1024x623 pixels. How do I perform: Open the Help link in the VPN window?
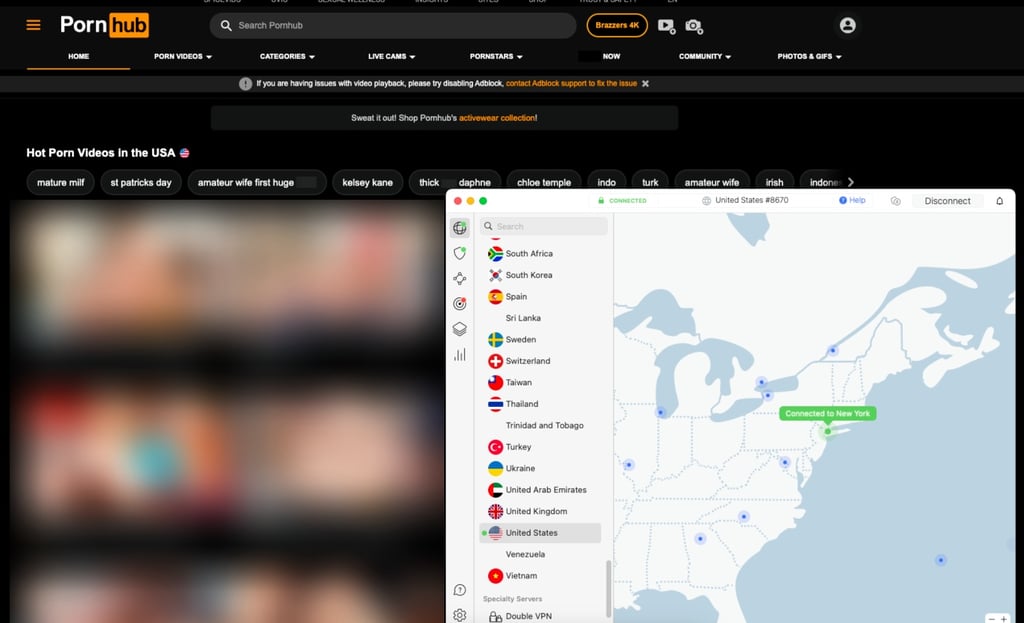point(852,200)
